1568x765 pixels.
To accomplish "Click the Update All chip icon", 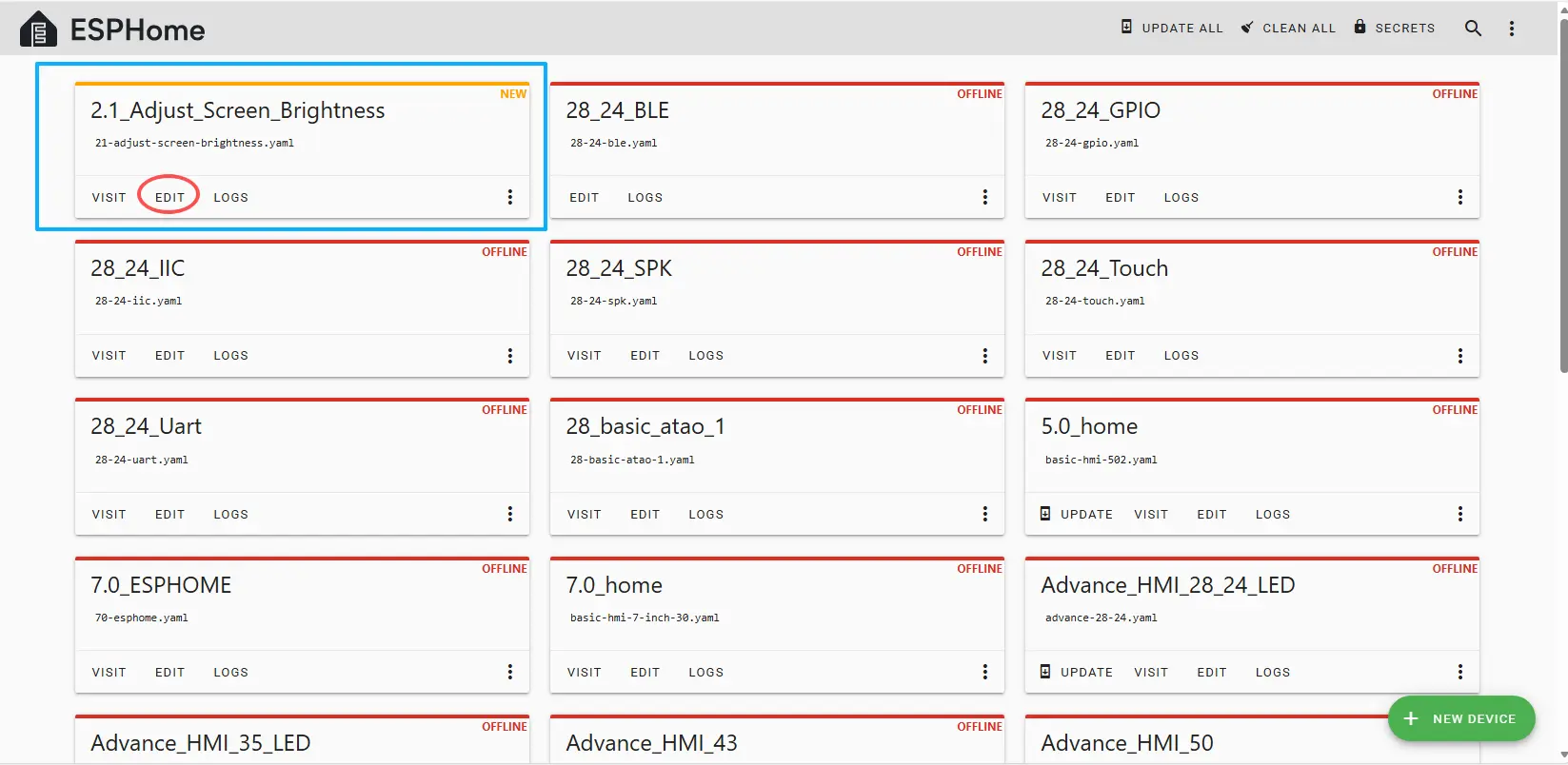I will 1126,28.
